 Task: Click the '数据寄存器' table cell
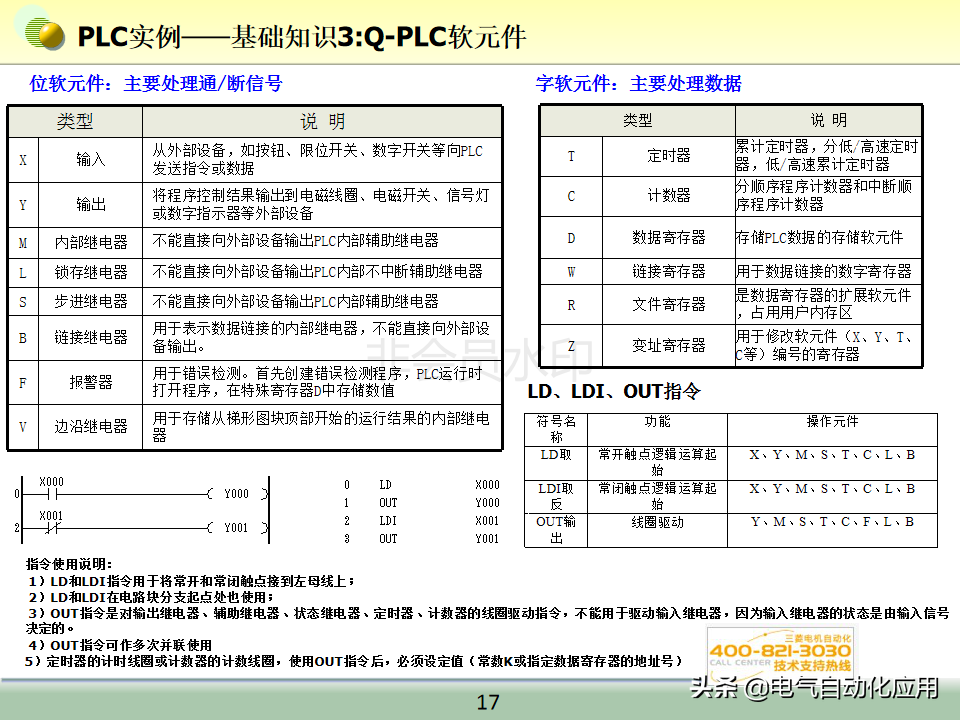point(669,238)
